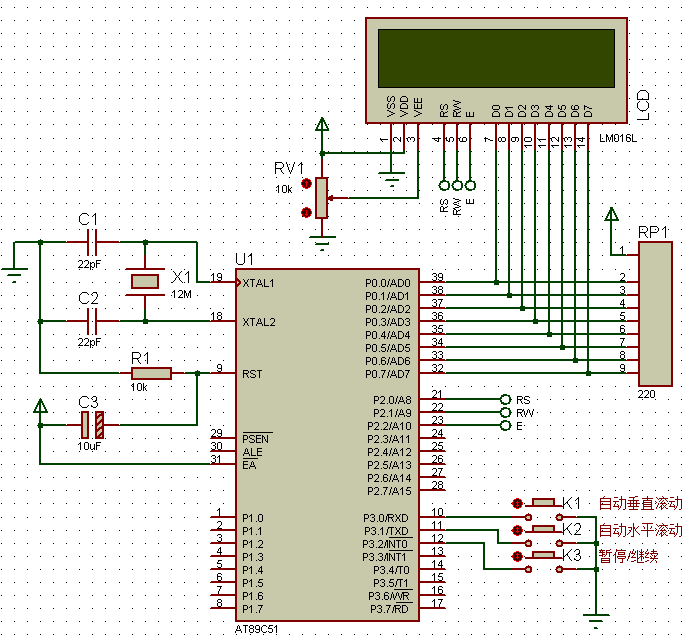Click the K3 push button symbol
This screenshot has height=638, width=685.
544,561
